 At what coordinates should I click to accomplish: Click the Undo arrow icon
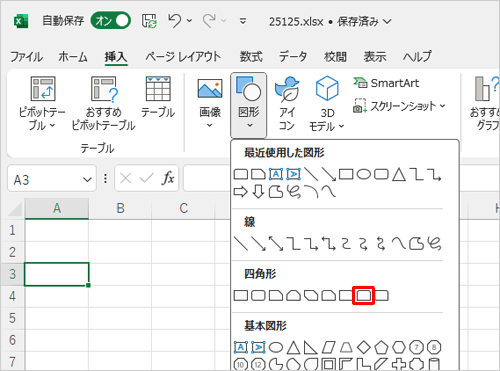click(x=175, y=21)
